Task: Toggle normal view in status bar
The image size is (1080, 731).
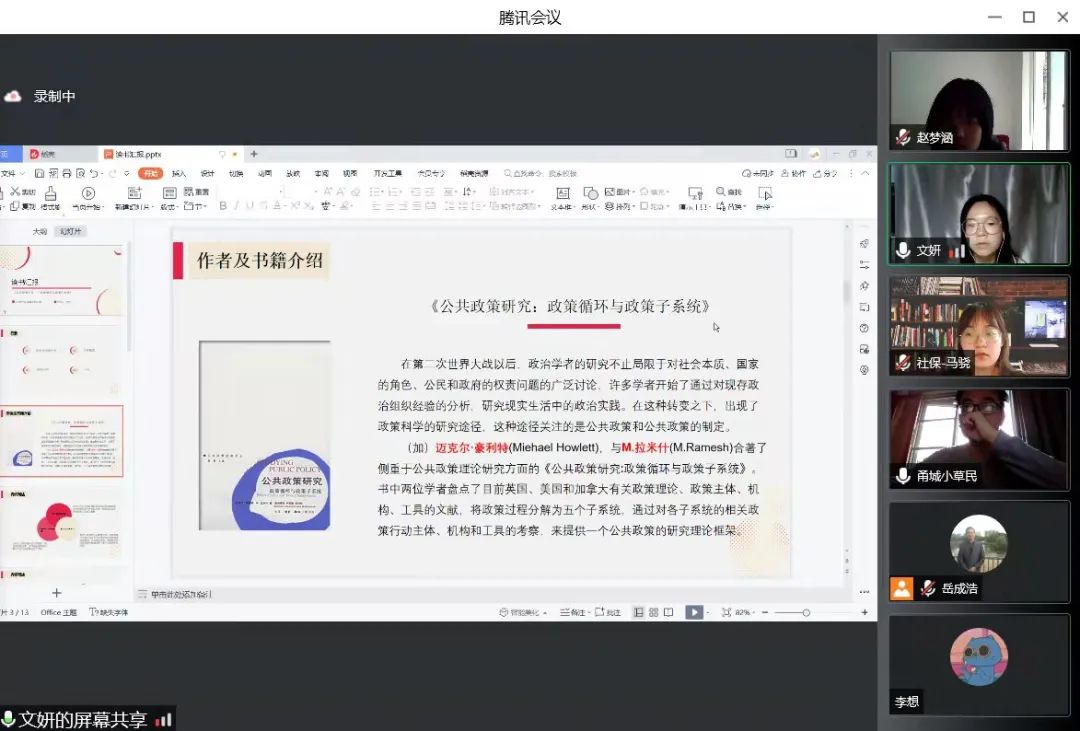Action: point(638,612)
